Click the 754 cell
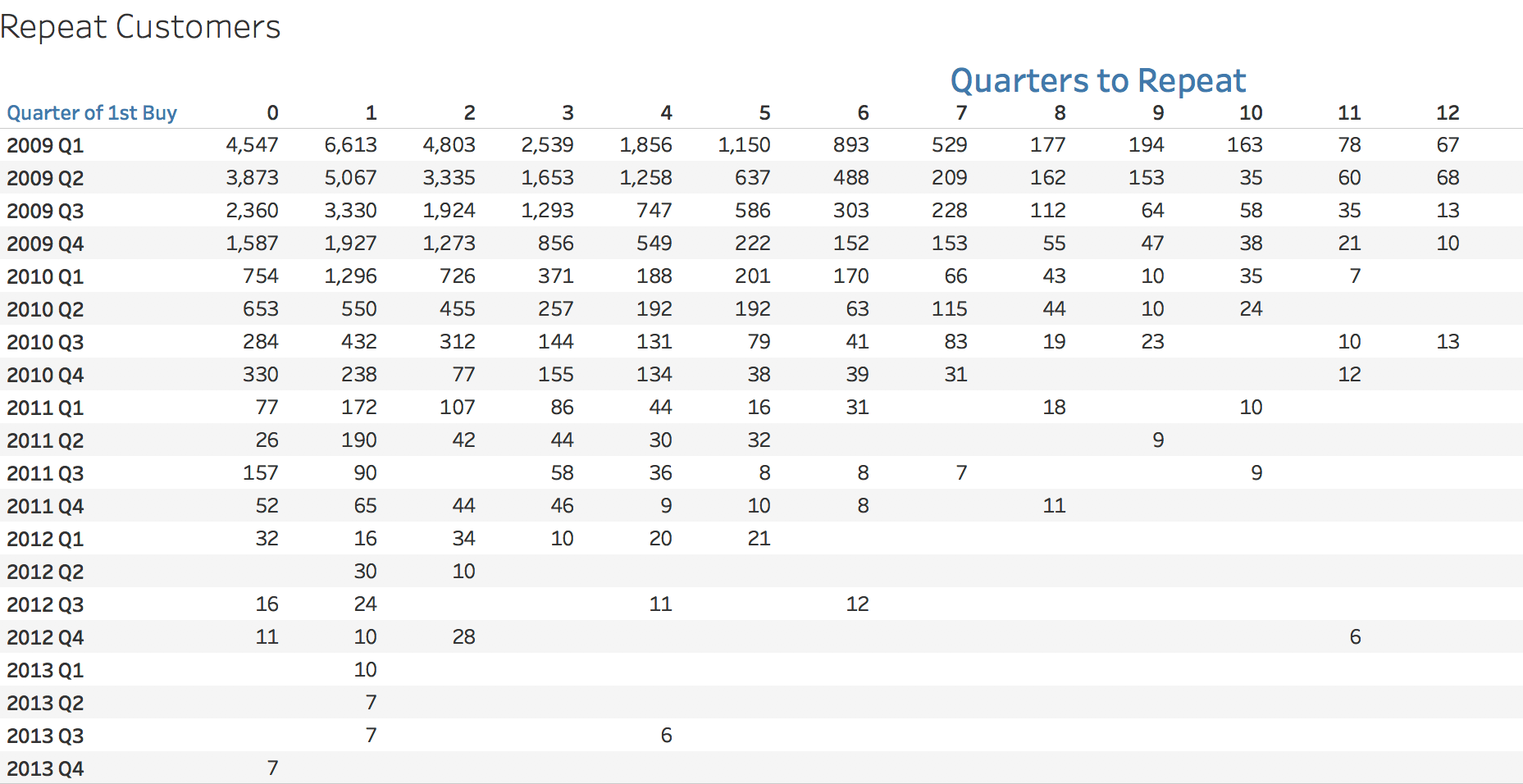 coord(261,276)
